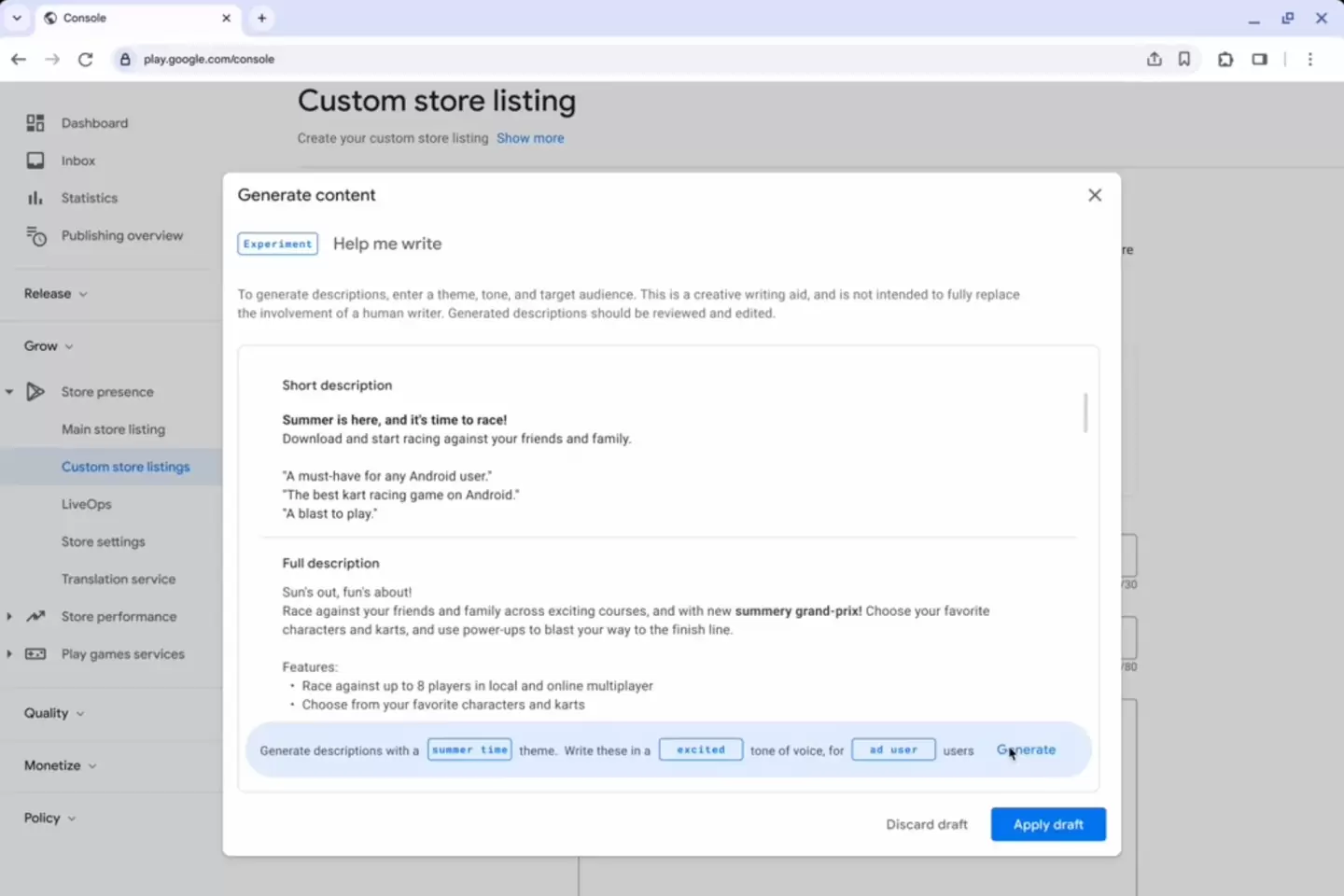Click the Play games services icon

coord(35,654)
